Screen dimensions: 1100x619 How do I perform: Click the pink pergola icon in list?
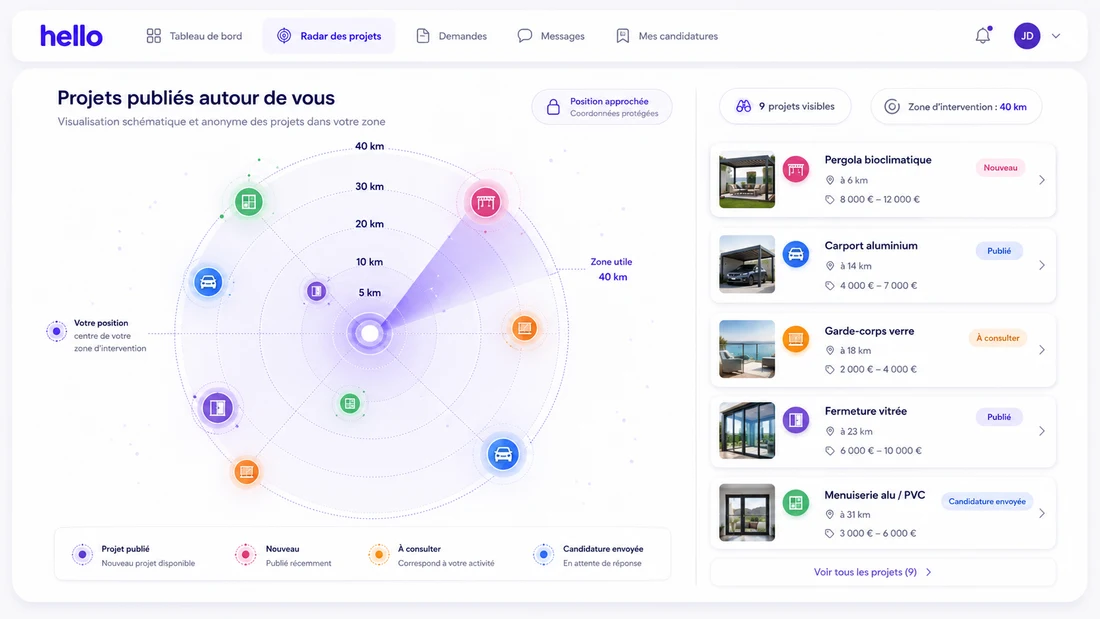pos(796,169)
